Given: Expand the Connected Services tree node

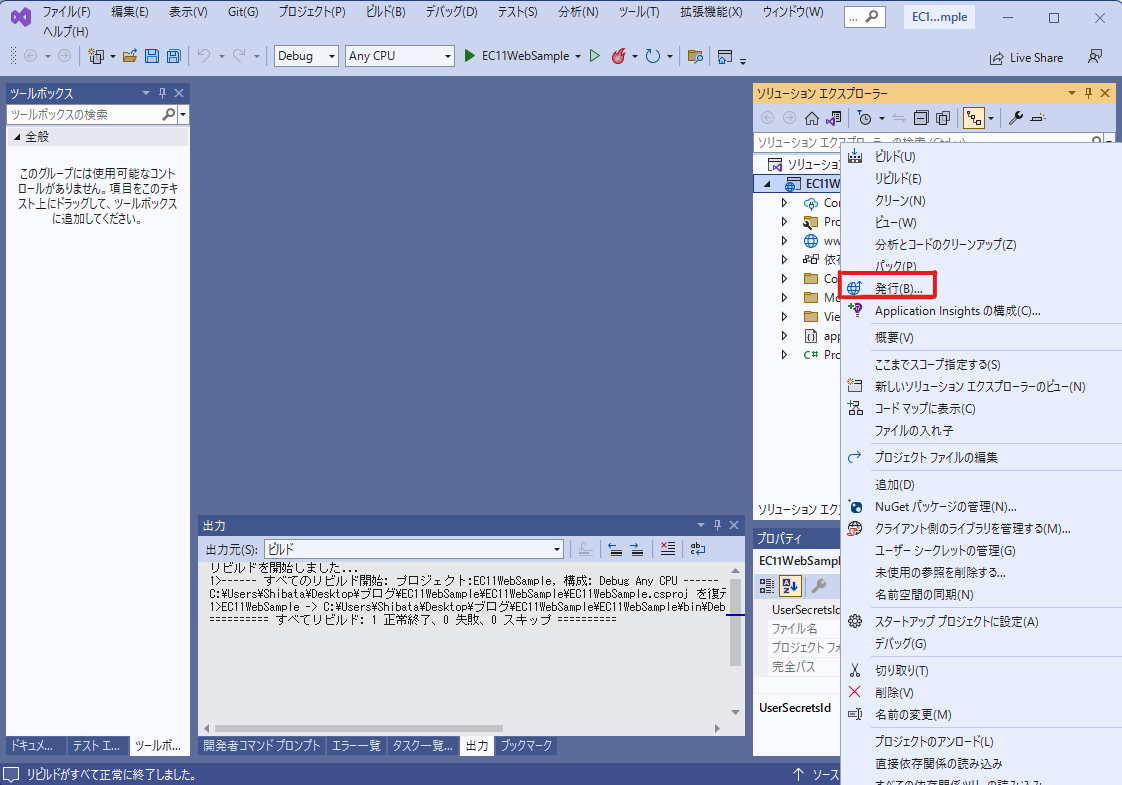Looking at the screenshot, I should [x=785, y=203].
